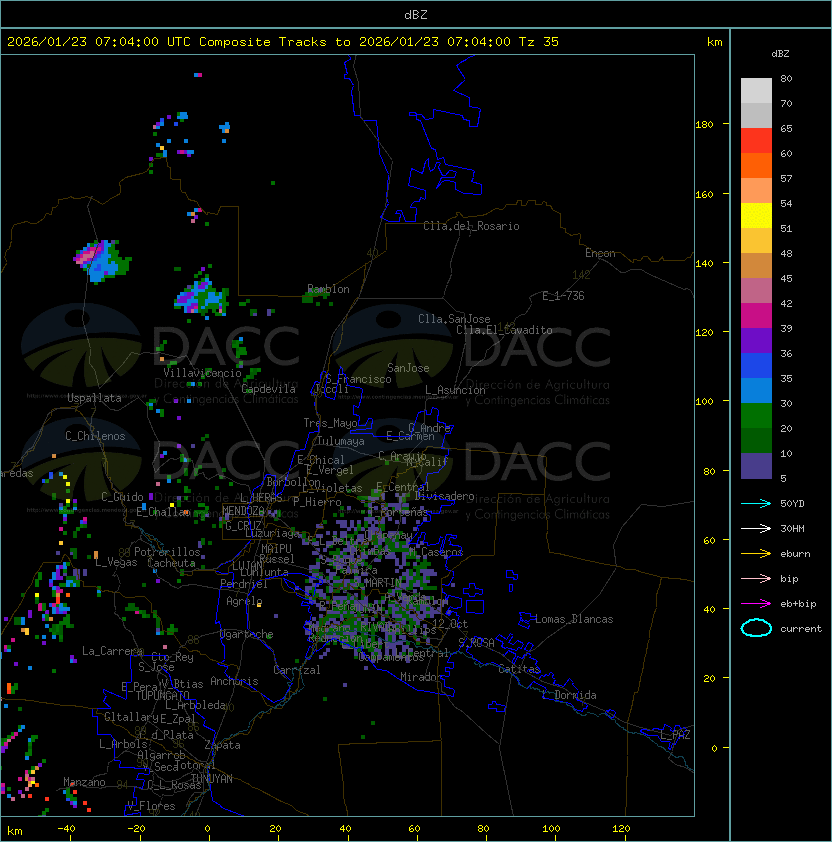
Task: Click the Cacheuta map label
Action: [171, 563]
